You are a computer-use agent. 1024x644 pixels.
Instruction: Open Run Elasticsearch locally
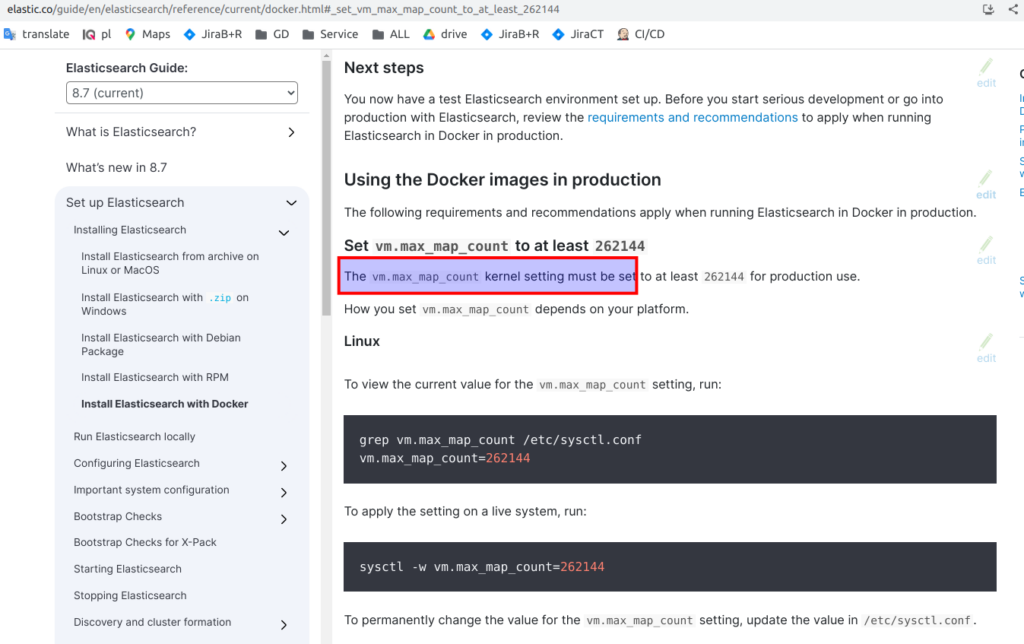(135, 436)
